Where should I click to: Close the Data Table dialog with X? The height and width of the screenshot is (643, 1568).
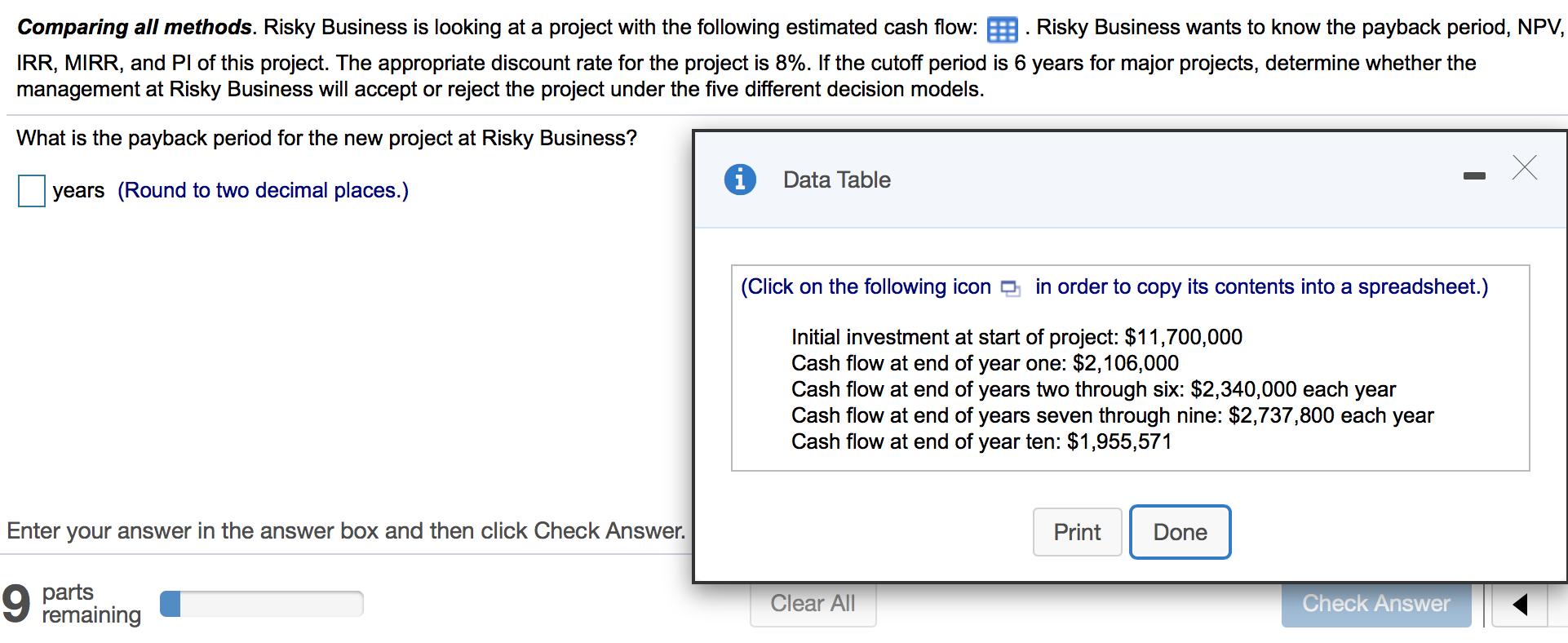coord(1524,167)
